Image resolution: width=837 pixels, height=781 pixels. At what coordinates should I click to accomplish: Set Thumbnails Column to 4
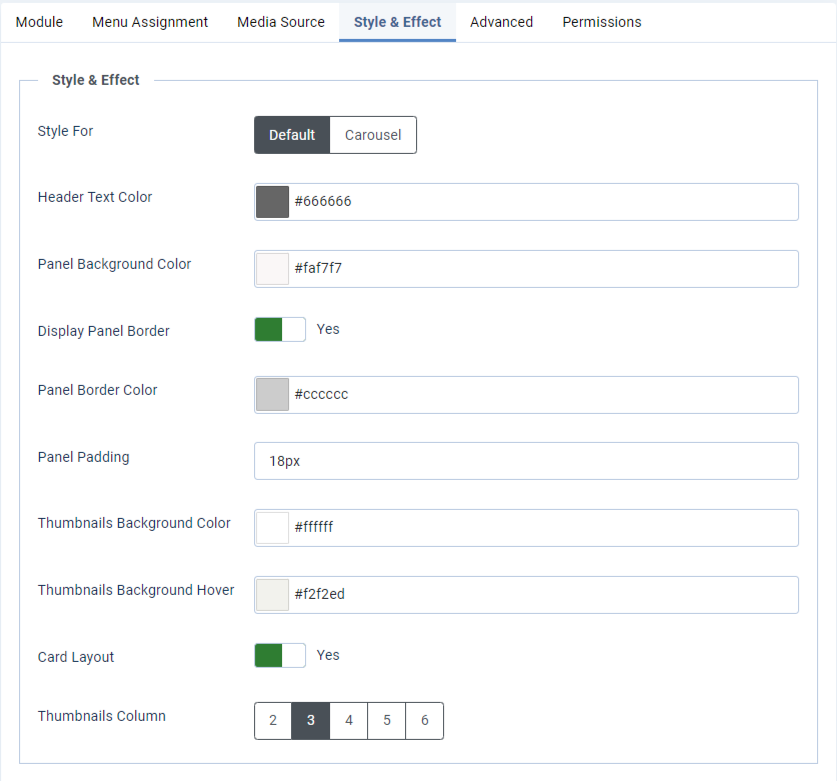[349, 721]
